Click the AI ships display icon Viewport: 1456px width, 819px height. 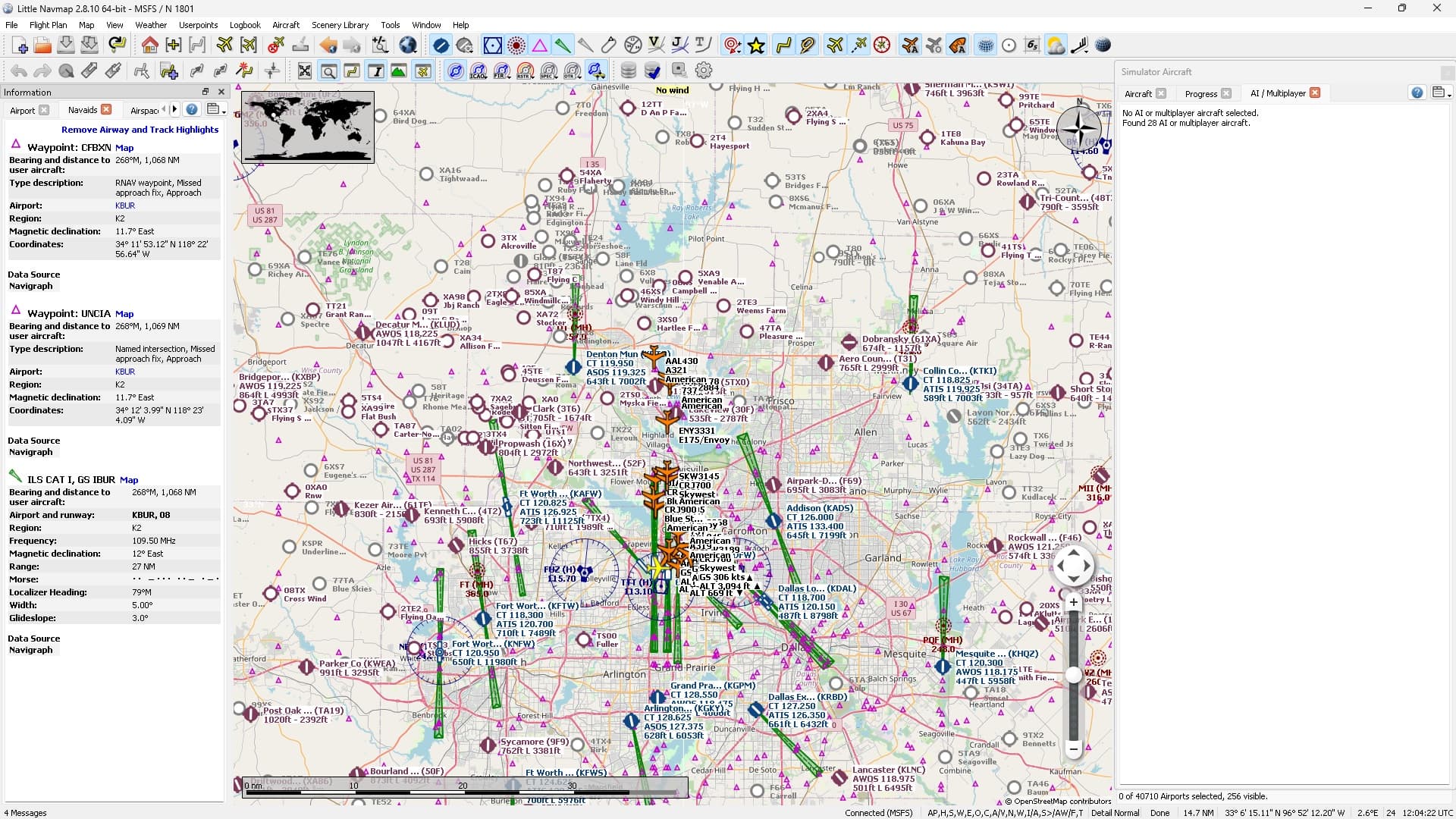click(958, 45)
